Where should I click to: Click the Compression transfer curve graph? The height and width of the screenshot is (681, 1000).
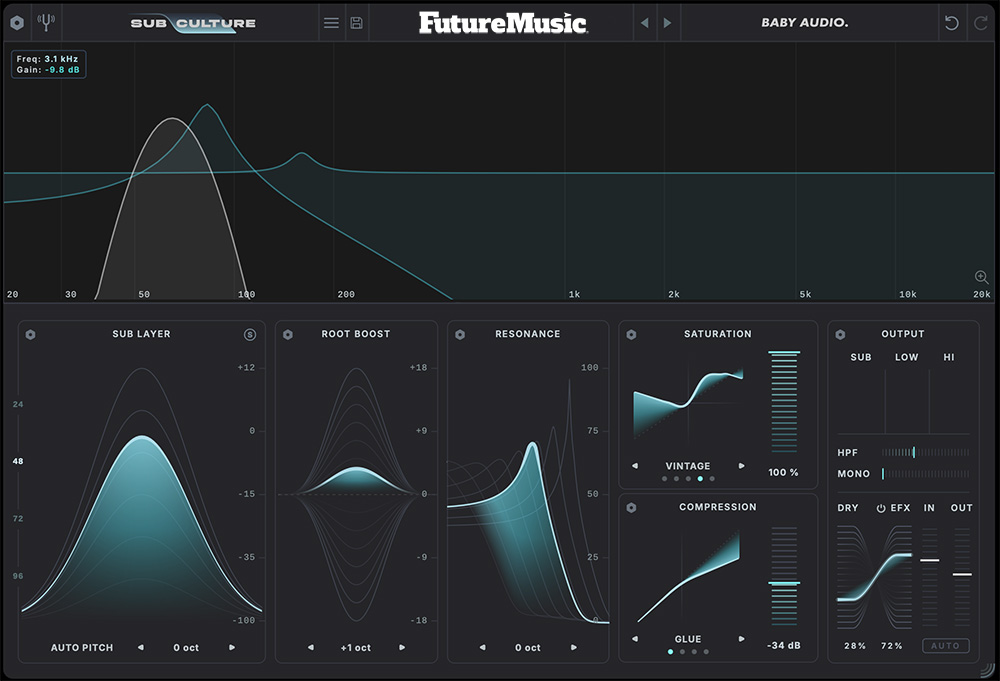click(x=688, y=576)
